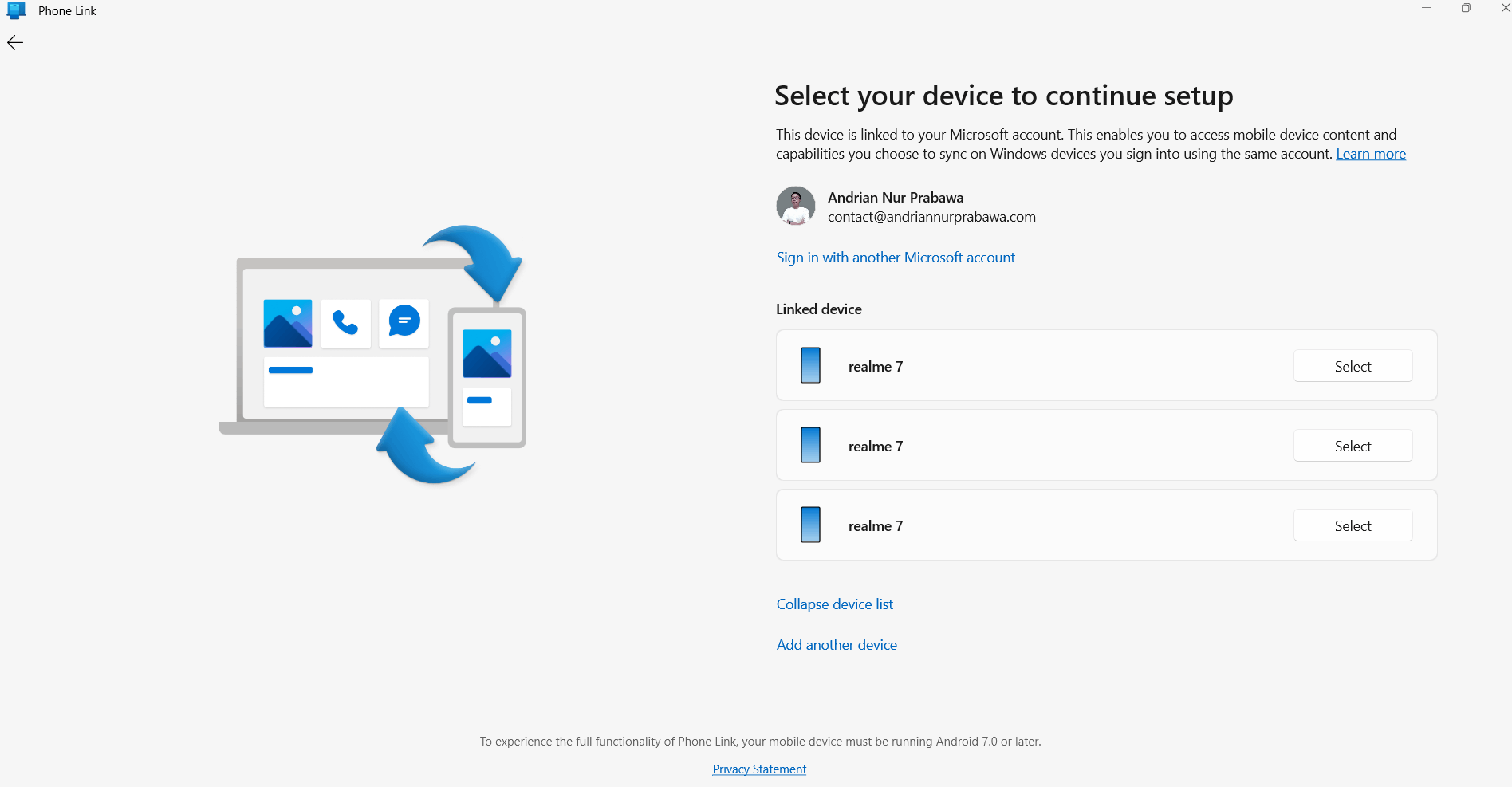1512x787 pixels.
Task: Click the phone icon of third realme 7
Action: coord(810,525)
